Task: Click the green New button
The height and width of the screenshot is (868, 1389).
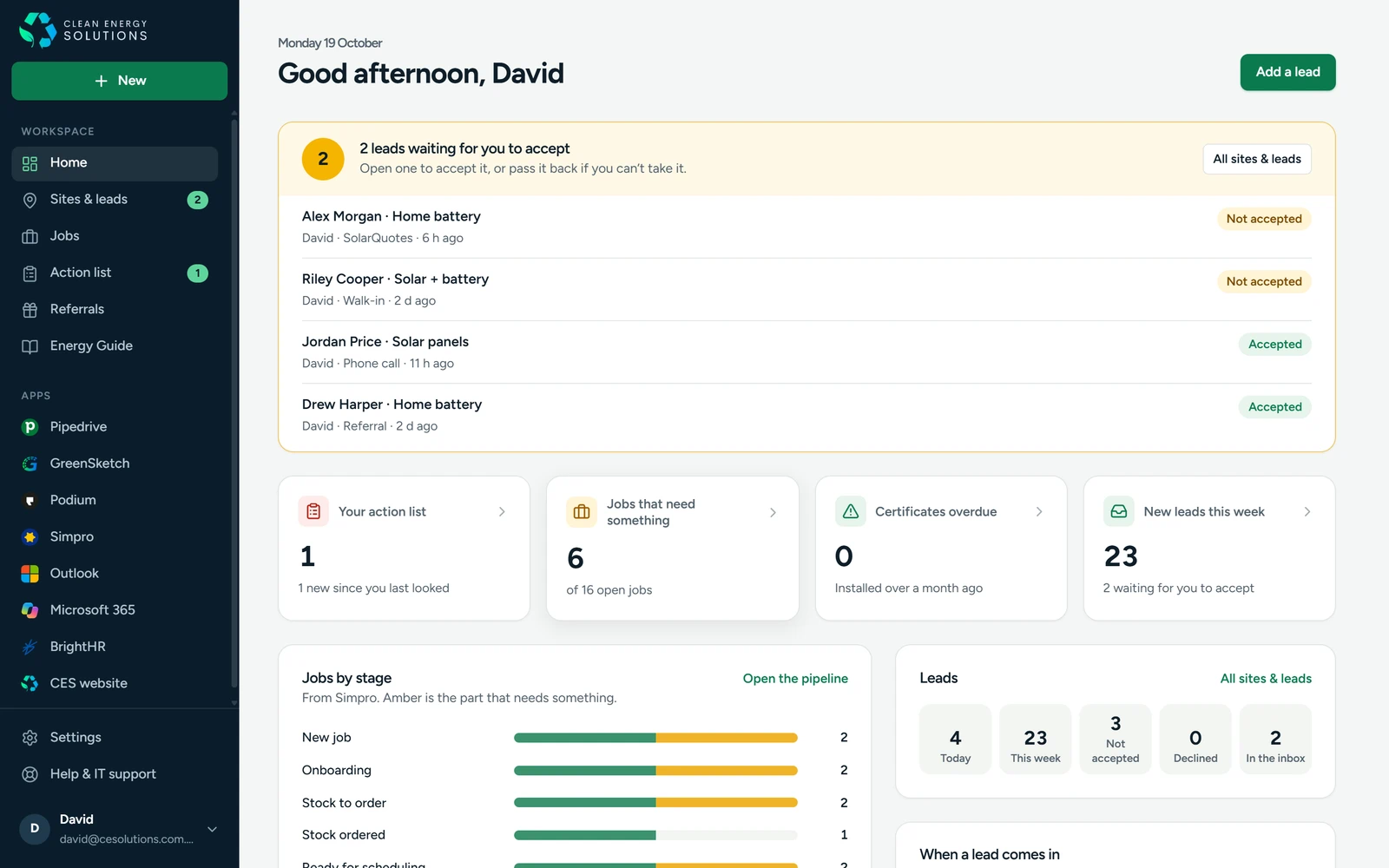Action: [x=120, y=81]
